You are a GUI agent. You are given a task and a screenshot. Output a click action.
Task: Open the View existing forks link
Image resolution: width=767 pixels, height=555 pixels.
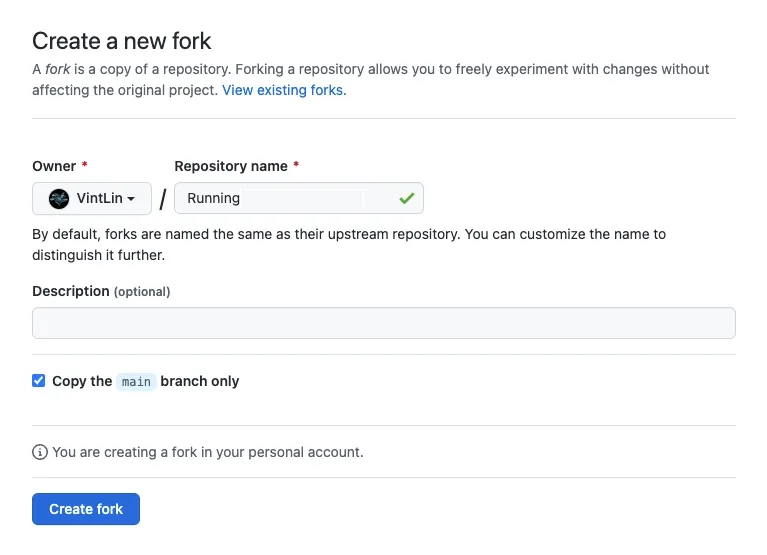click(x=284, y=90)
